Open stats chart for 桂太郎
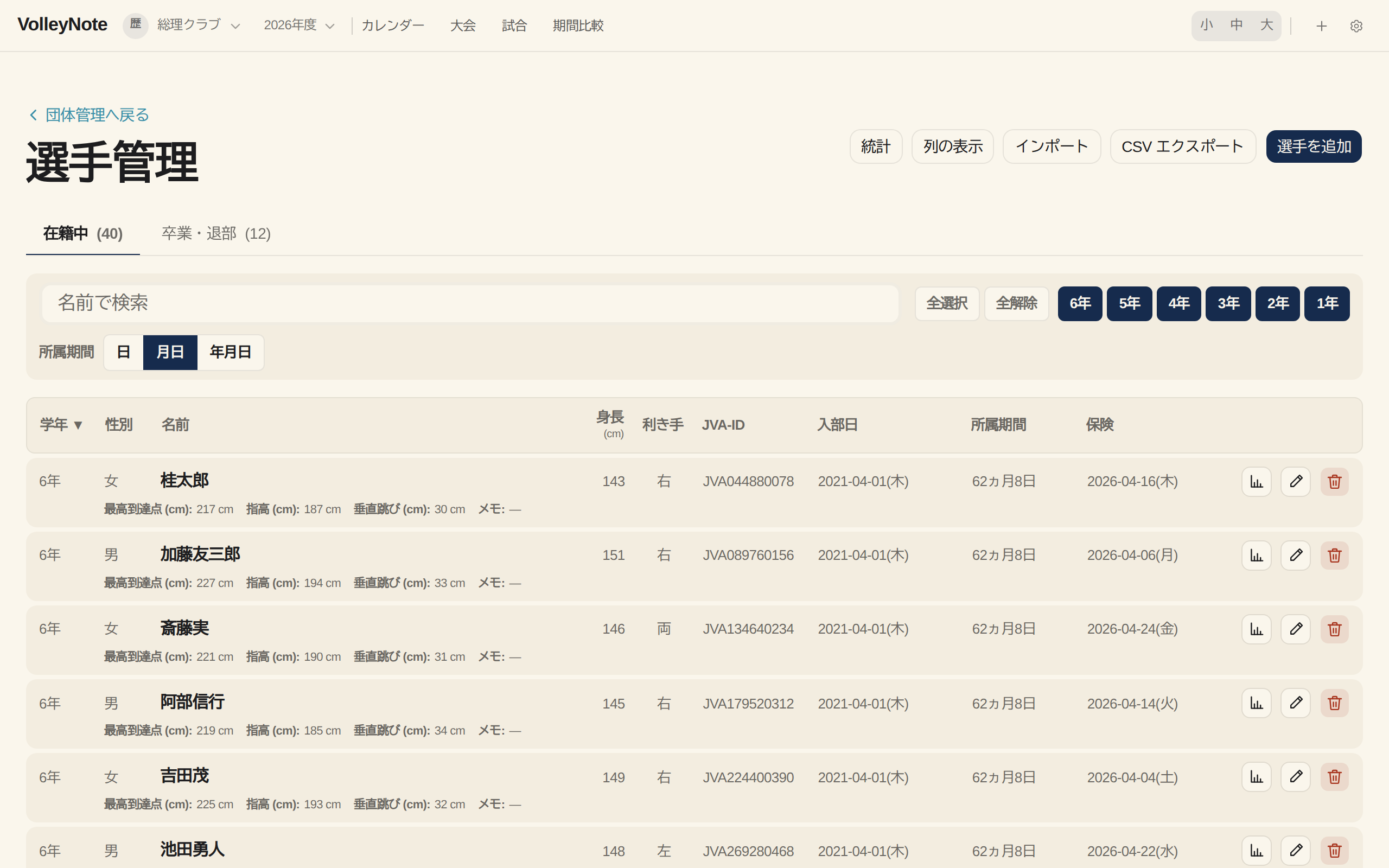This screenshot has width=1389, height=868. (1257, 482)
